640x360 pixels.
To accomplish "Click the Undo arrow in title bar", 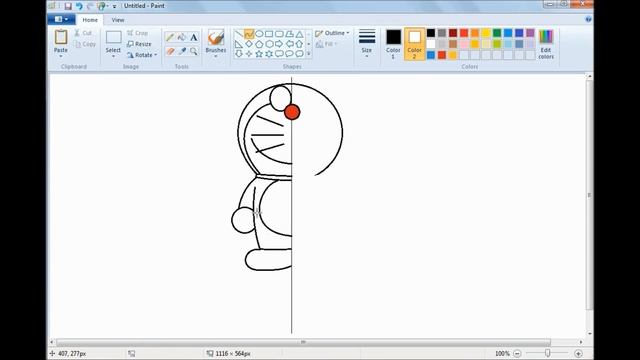I will pos(79,6).
